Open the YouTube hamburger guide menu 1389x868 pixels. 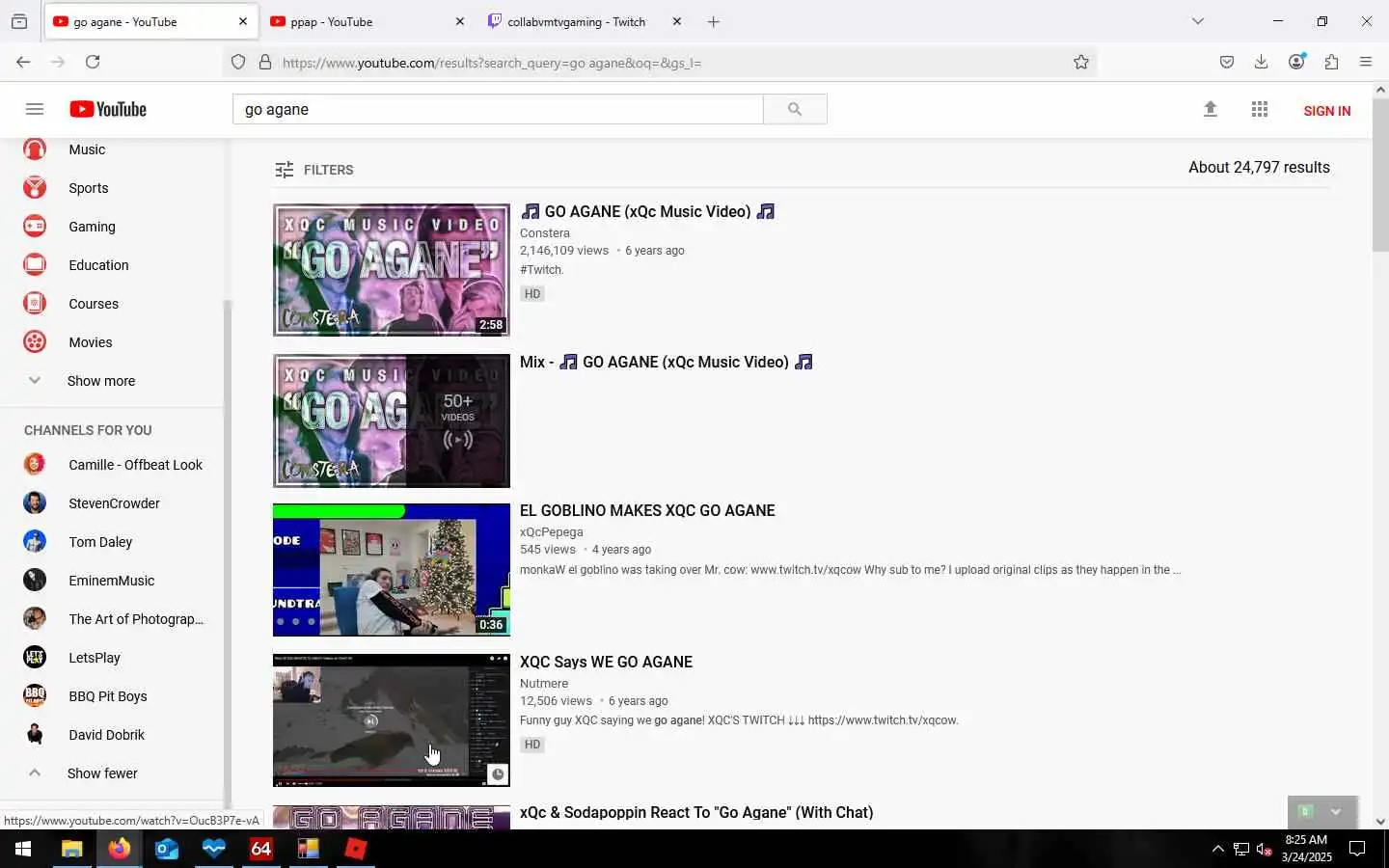35,109
